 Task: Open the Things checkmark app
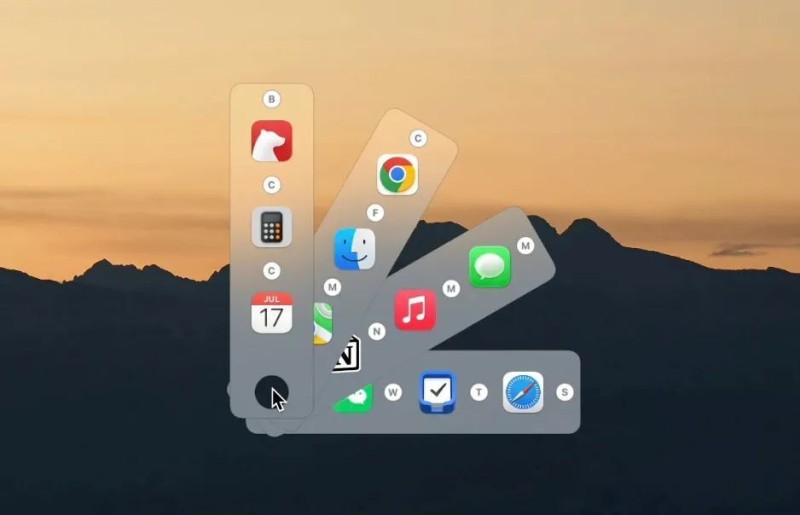[436, 392]
